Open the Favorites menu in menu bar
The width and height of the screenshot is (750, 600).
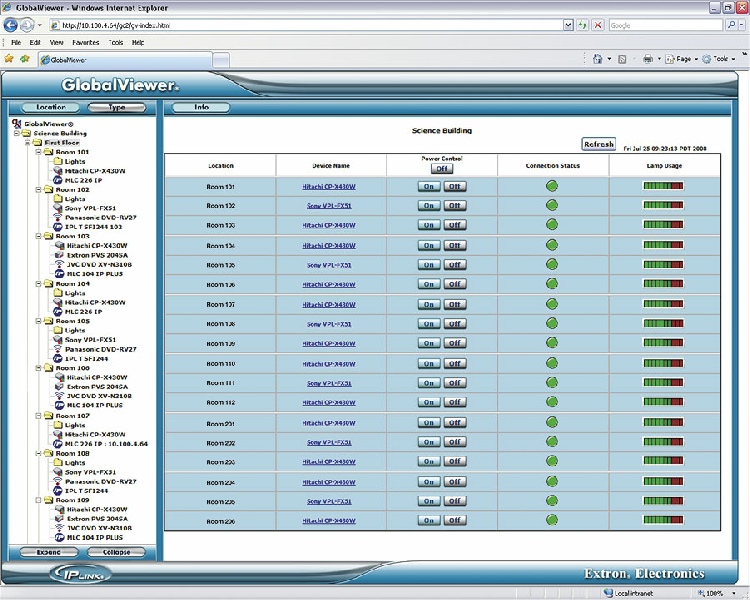(x=85, y=43)
